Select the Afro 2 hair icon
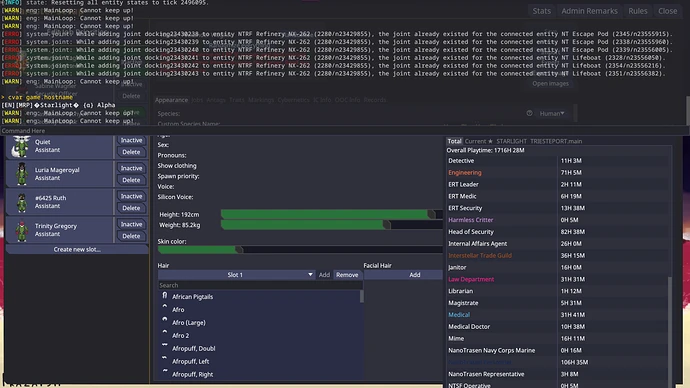The width and height of the screenshot is (690, 388). point(165,332)
